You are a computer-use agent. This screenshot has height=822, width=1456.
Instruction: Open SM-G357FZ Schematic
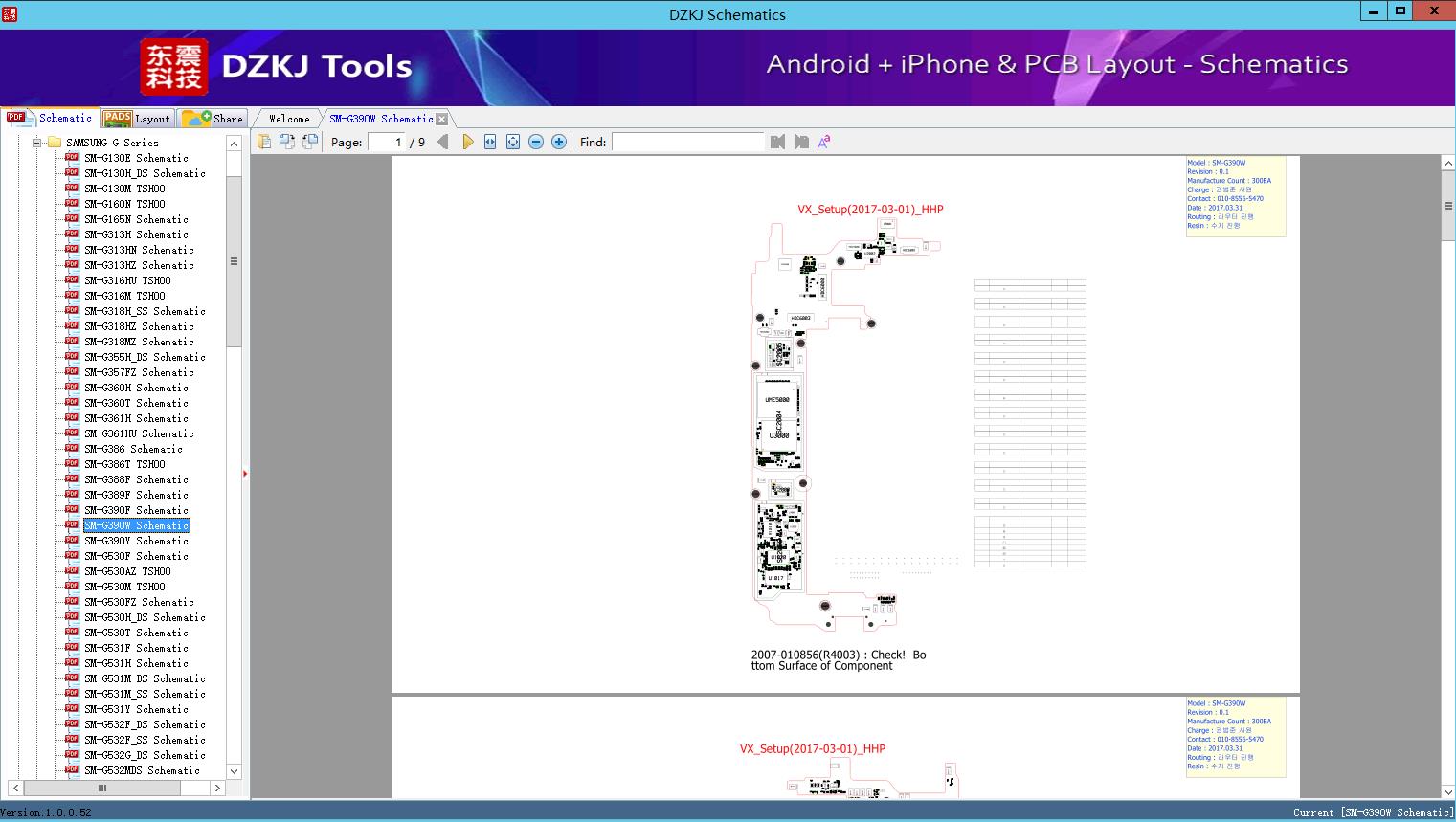(139, 372)
